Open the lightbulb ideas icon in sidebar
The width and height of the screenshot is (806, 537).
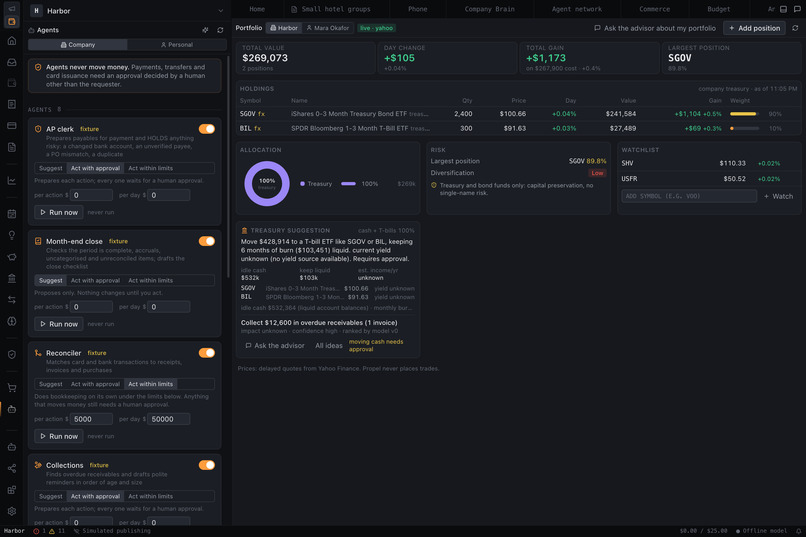[x=12, y=235]
